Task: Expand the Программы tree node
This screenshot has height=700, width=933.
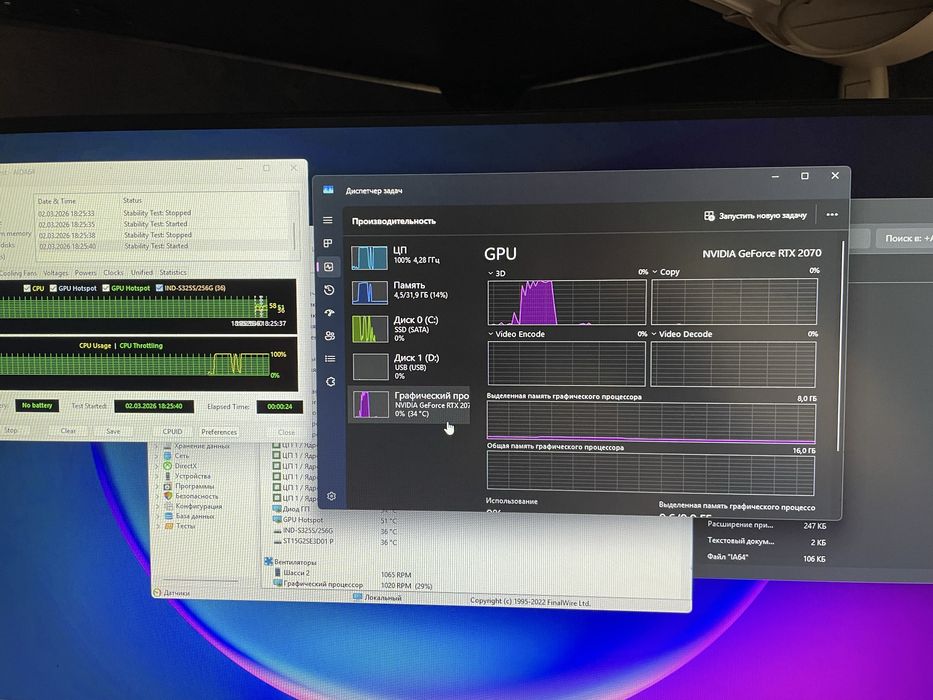Action: 157,486
